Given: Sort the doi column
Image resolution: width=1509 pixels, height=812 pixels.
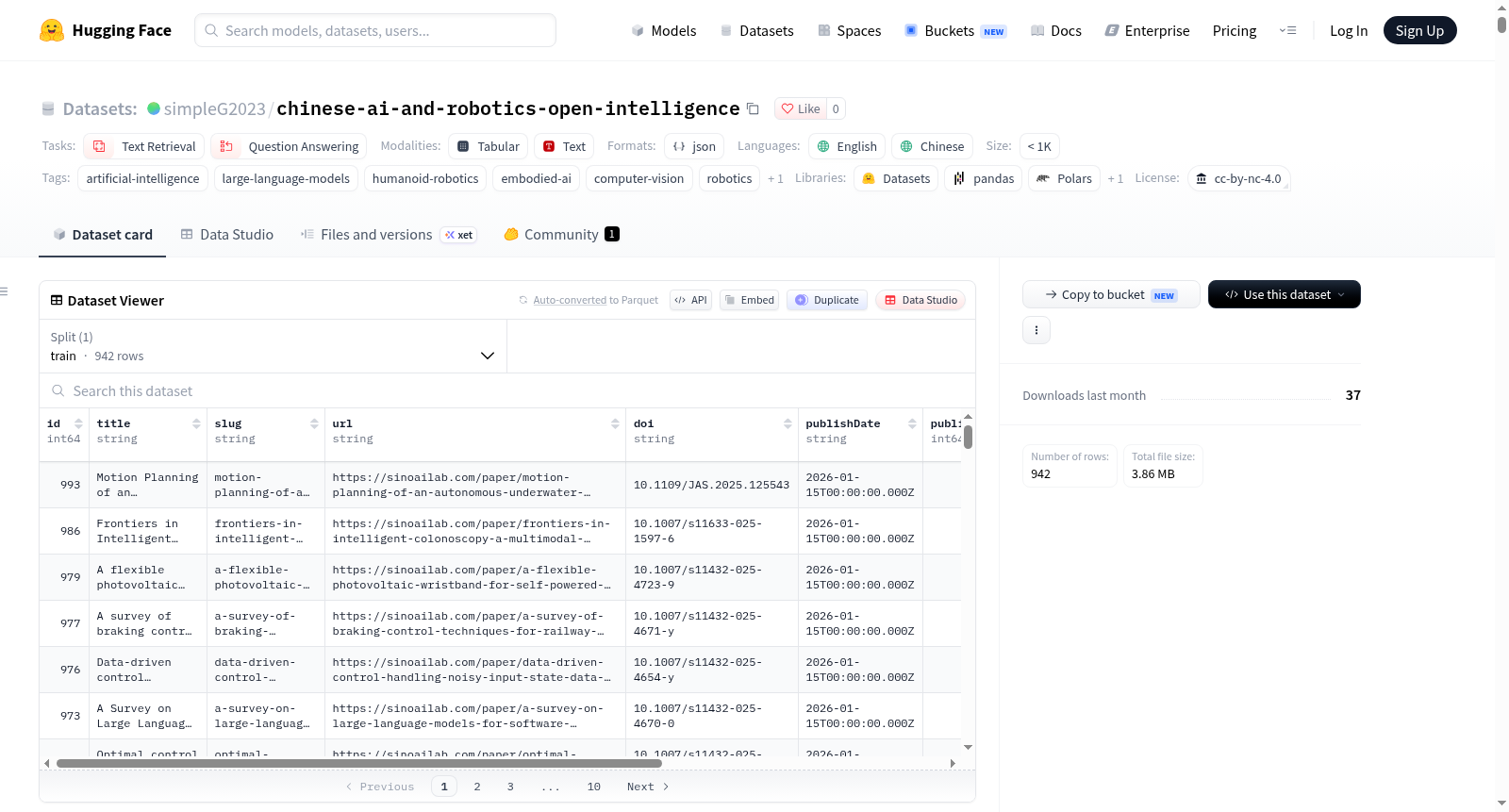Looking at the screenshot, I should [788, 423].
